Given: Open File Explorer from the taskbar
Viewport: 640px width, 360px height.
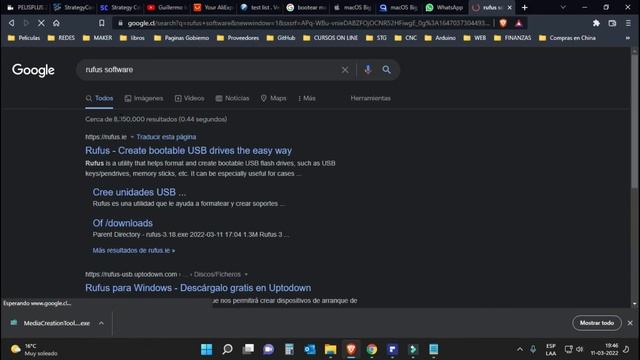Looking at the screenshot, I should tap(331, 349).
